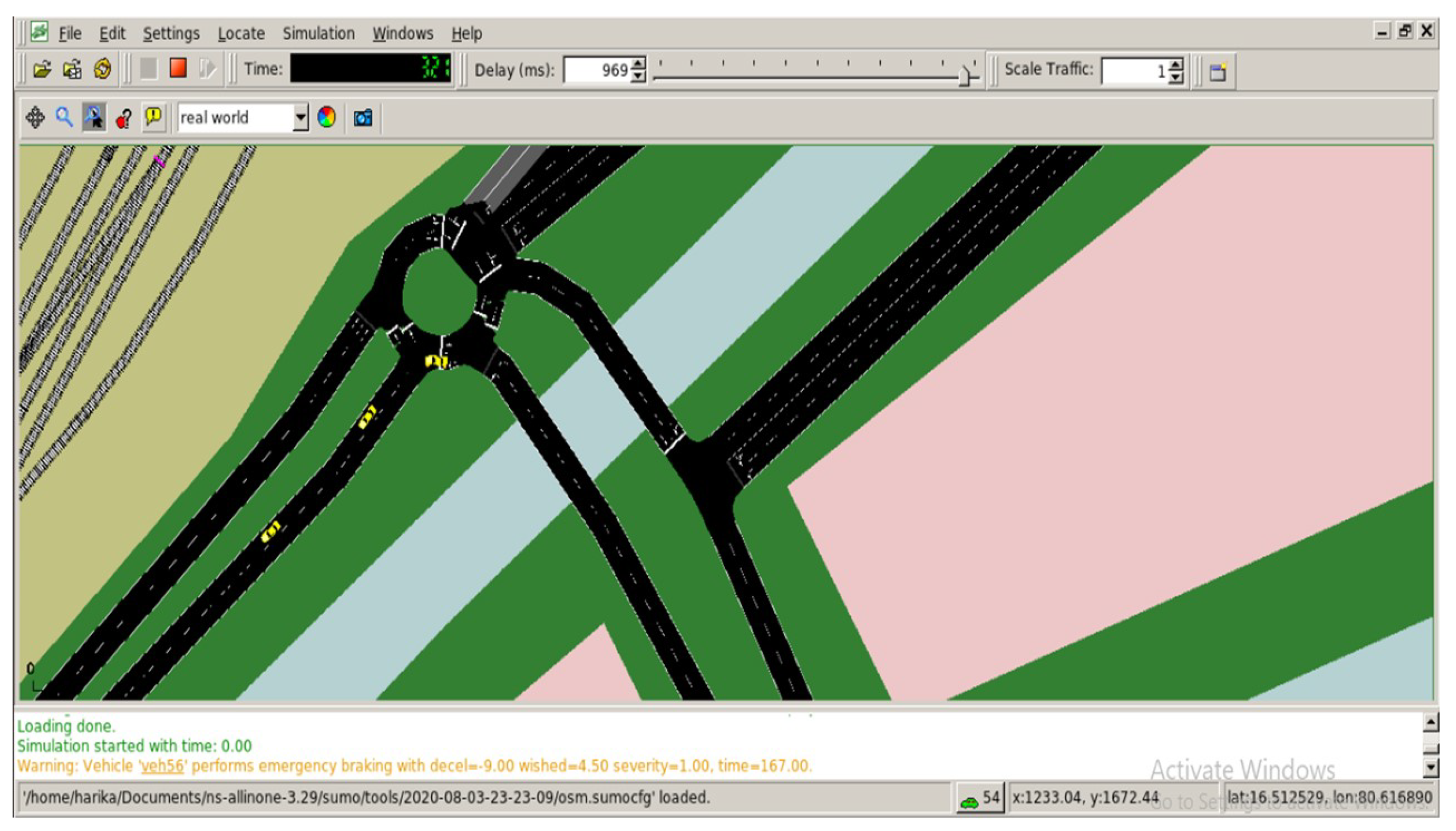Decrease Scale Traffic with down arrow
Screen dimensions: 1456x831
(x=1175, y=76)
